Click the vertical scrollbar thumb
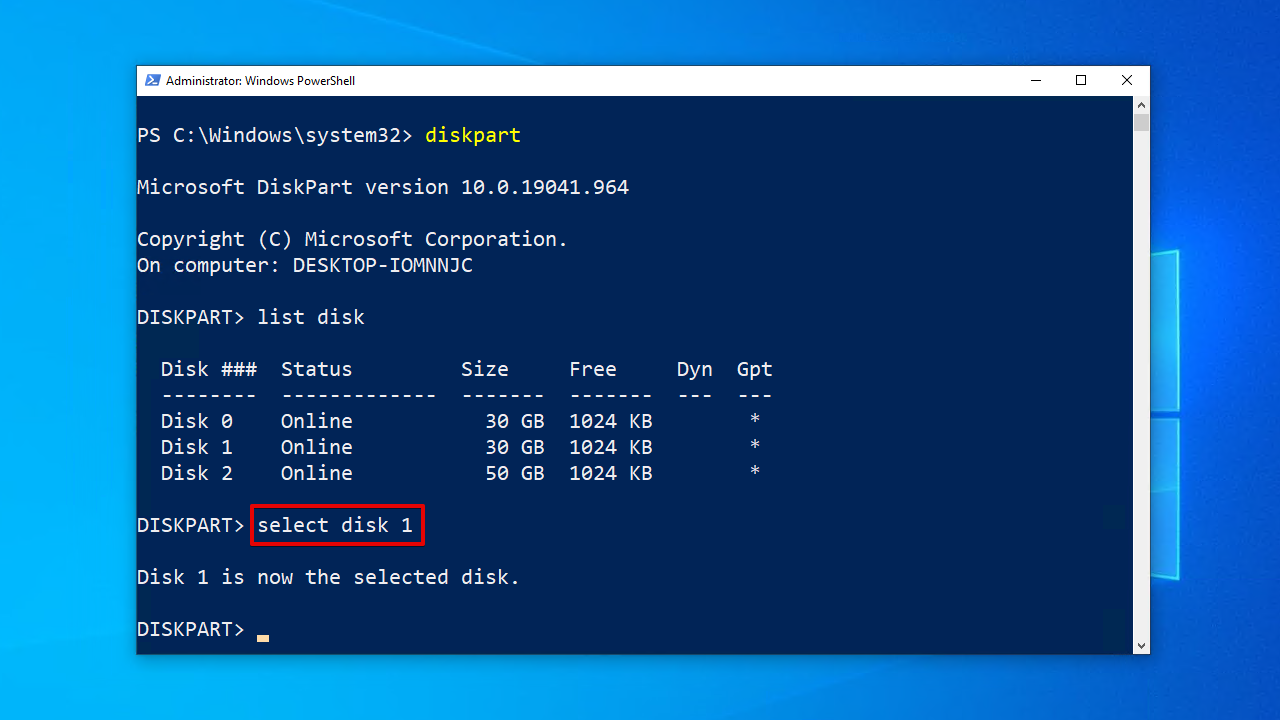 (1142, 123)
